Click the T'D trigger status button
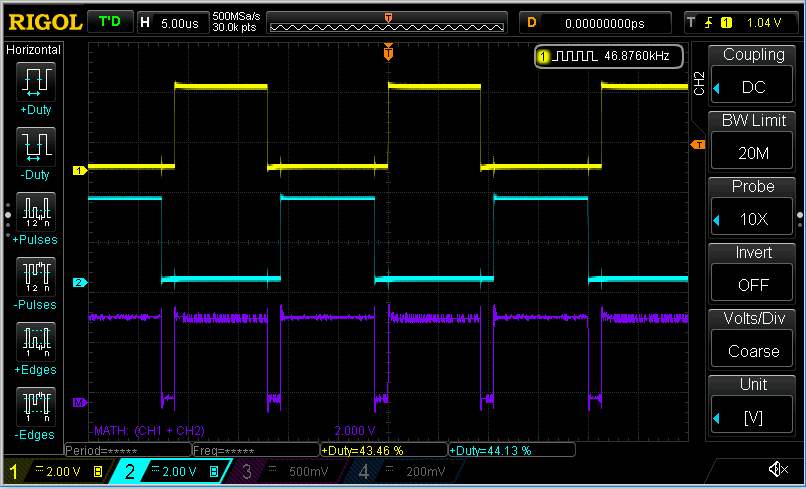The height and width of the screenshot is (489, 806). [109, 22]
